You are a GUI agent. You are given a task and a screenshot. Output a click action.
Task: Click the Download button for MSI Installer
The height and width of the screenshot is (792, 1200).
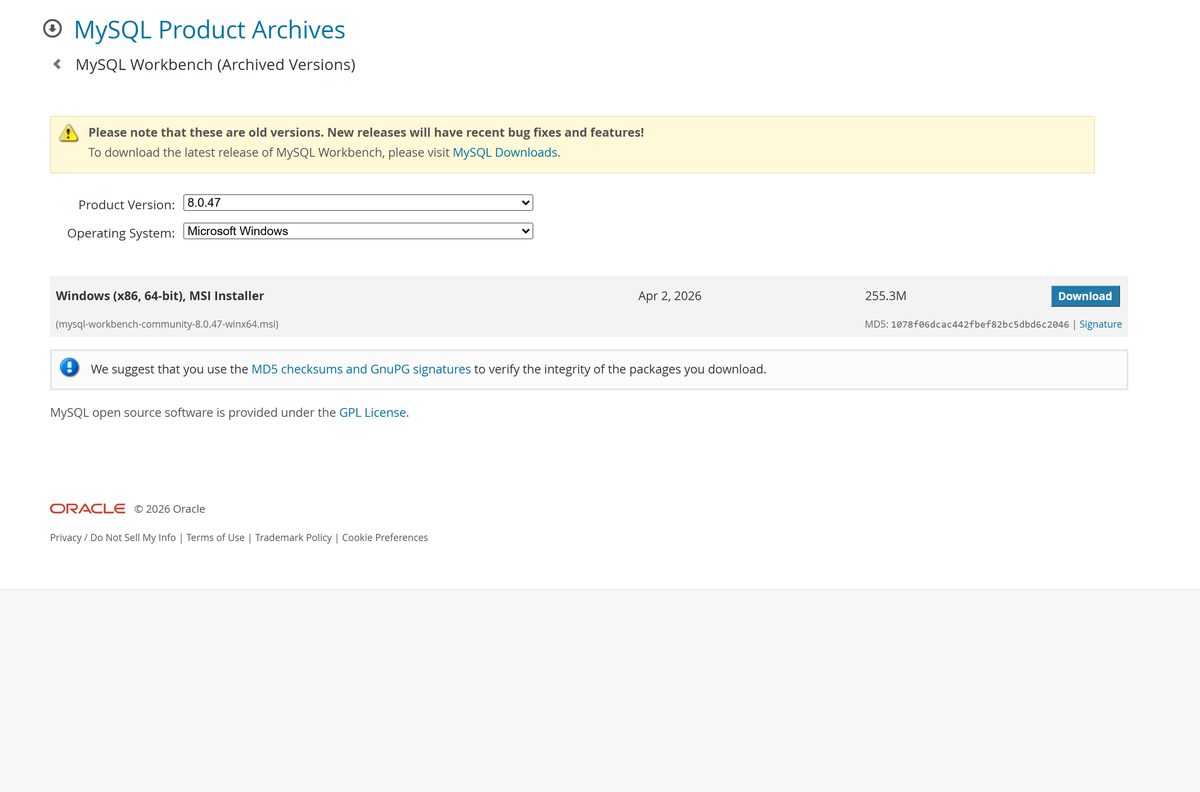[x=1085, y=296]
